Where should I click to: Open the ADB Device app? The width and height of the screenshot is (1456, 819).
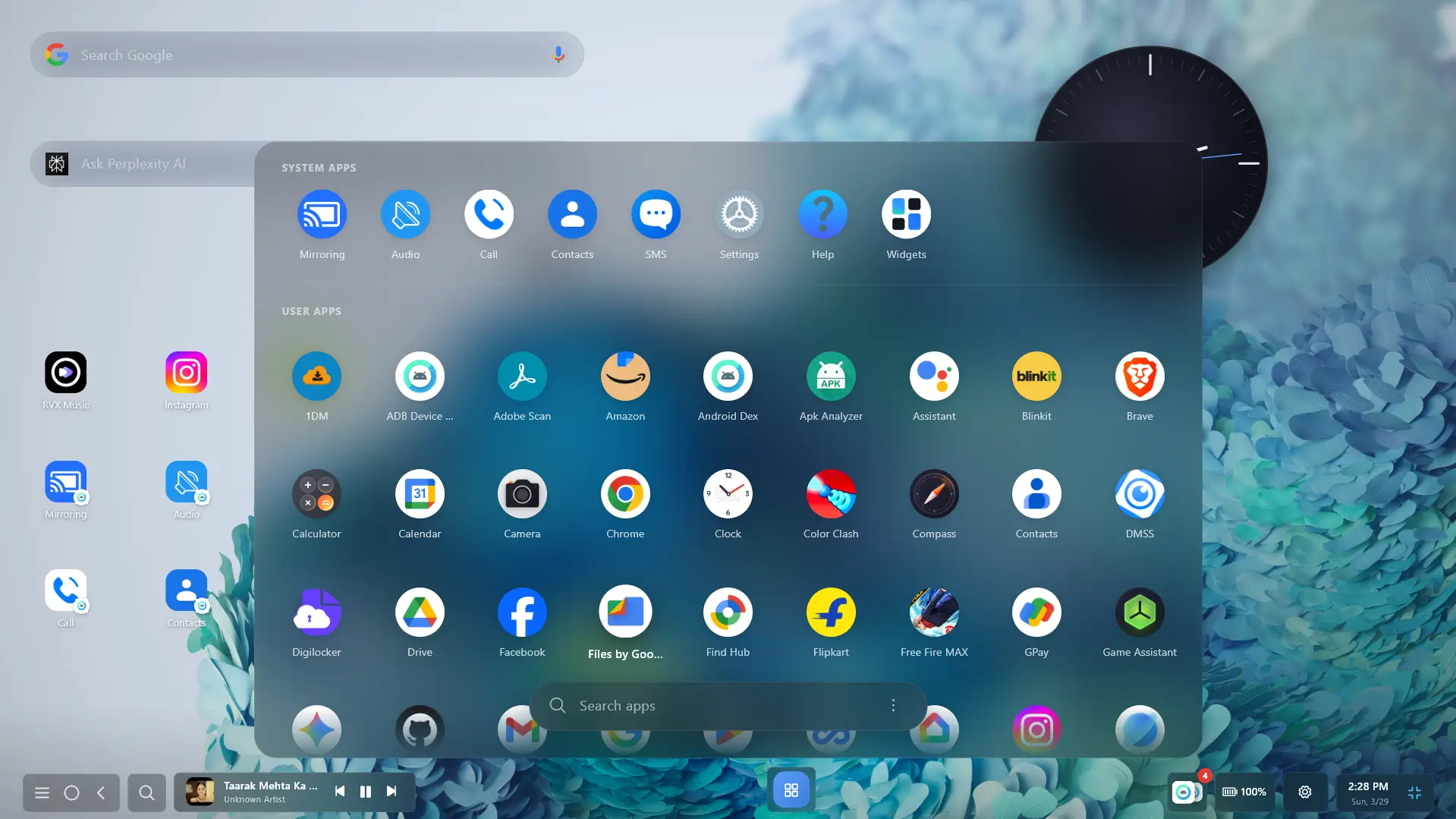(x=420, y=376)
